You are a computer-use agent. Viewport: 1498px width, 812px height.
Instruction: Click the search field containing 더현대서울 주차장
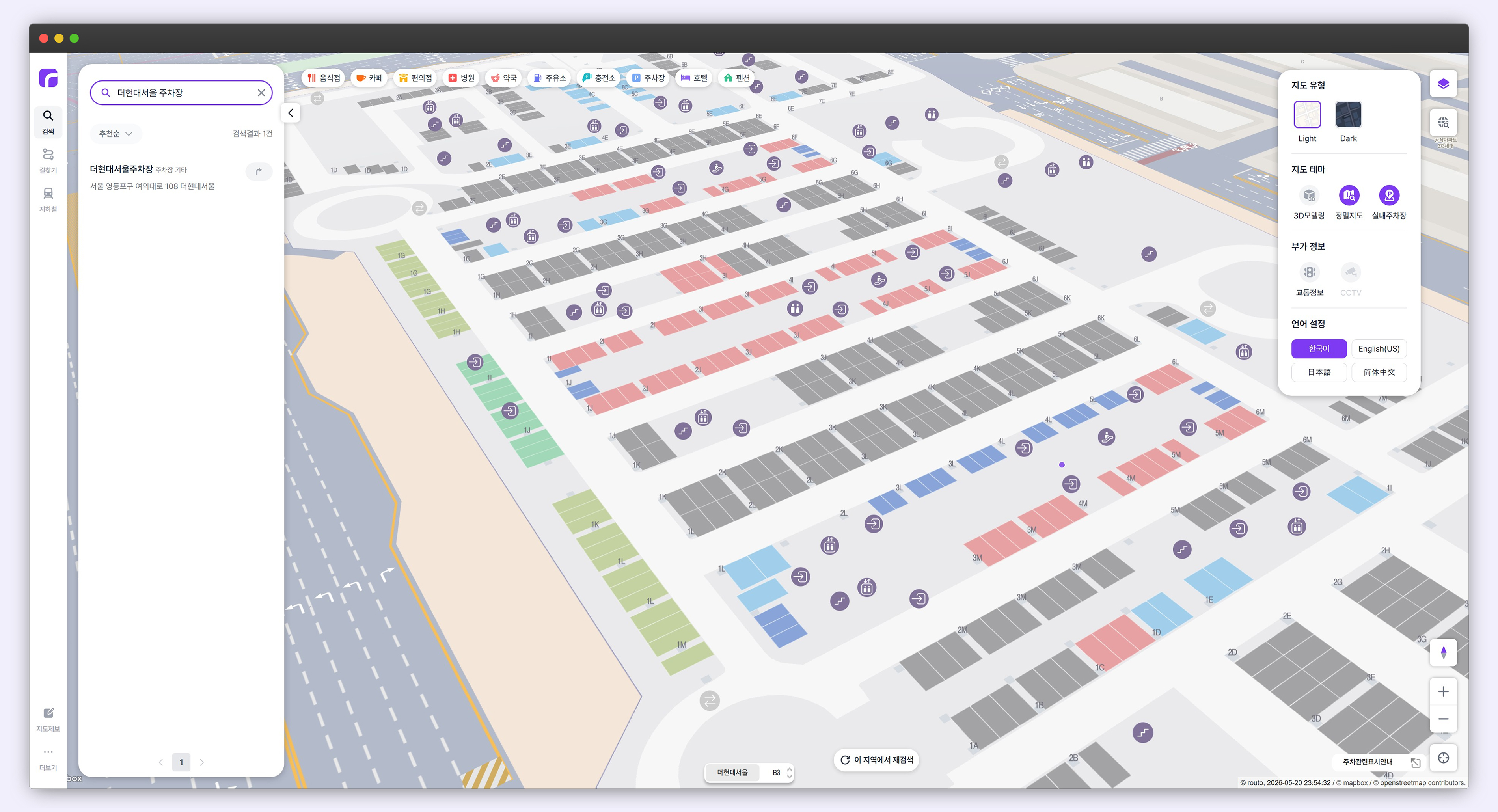coord(181,93)
